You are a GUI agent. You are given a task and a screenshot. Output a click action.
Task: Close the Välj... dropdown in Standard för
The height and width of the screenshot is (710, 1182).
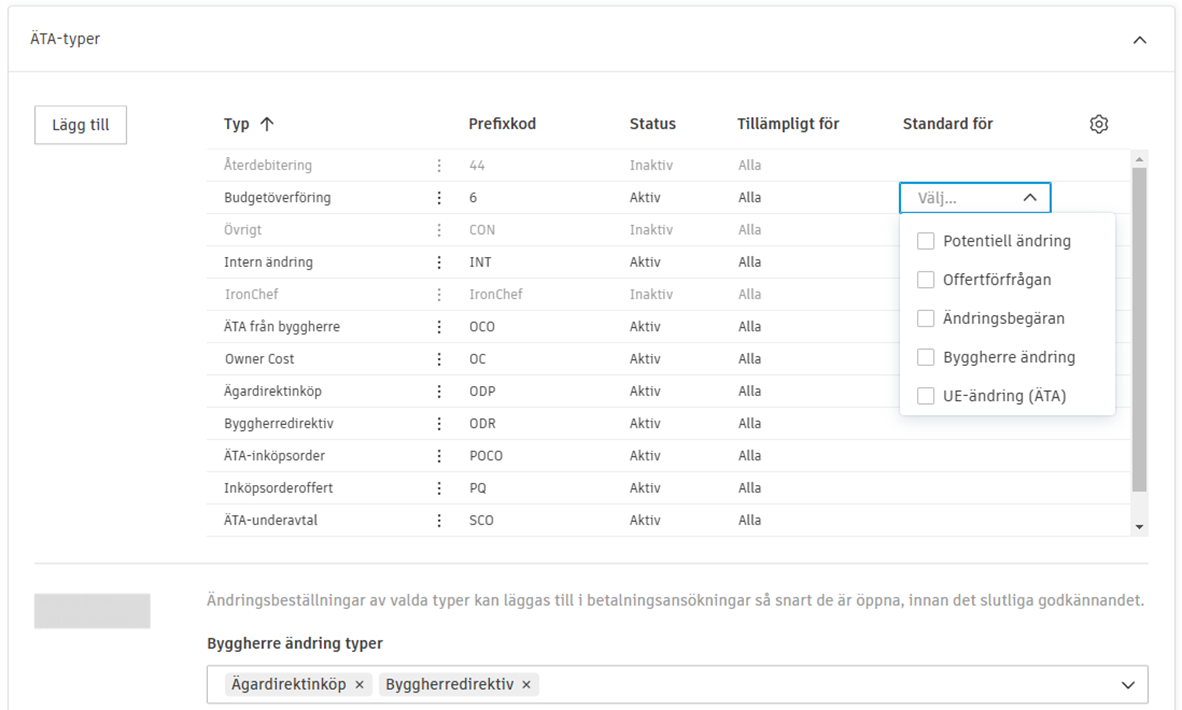coord(1030,198)
